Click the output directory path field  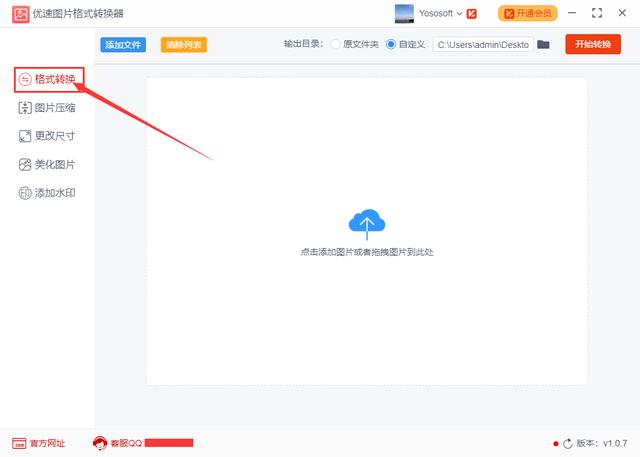(x=482, y=45)
